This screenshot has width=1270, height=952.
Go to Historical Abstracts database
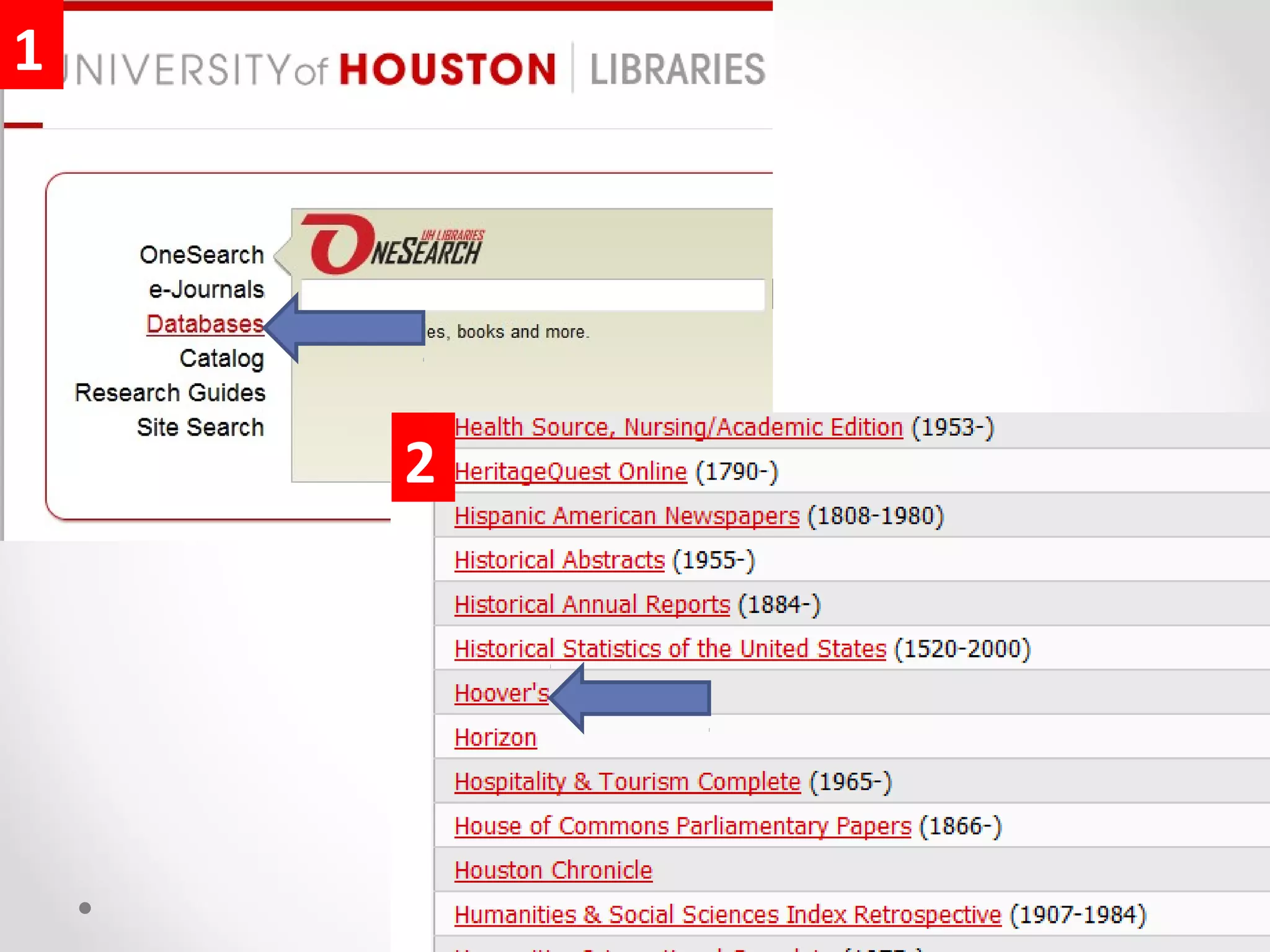pos(559,561)
